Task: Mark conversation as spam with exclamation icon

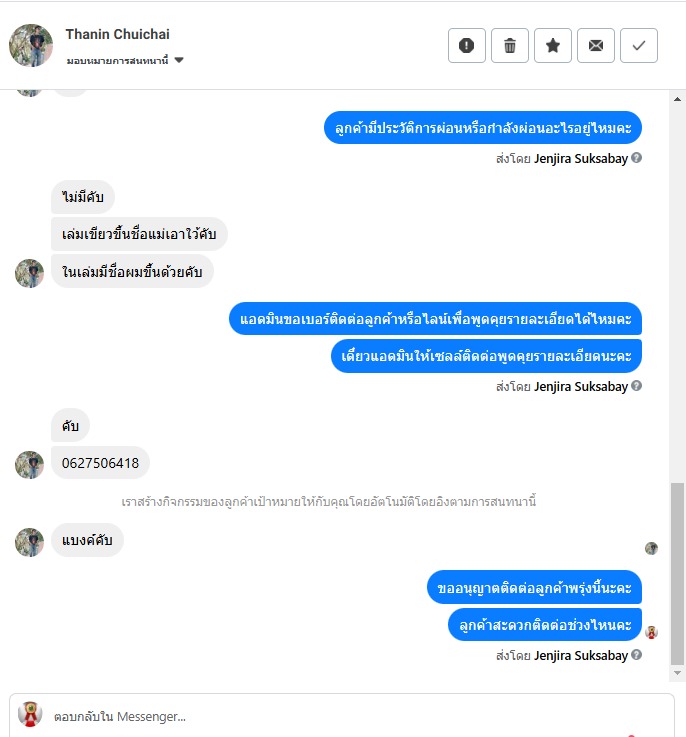Action: [x=466, y=46]
